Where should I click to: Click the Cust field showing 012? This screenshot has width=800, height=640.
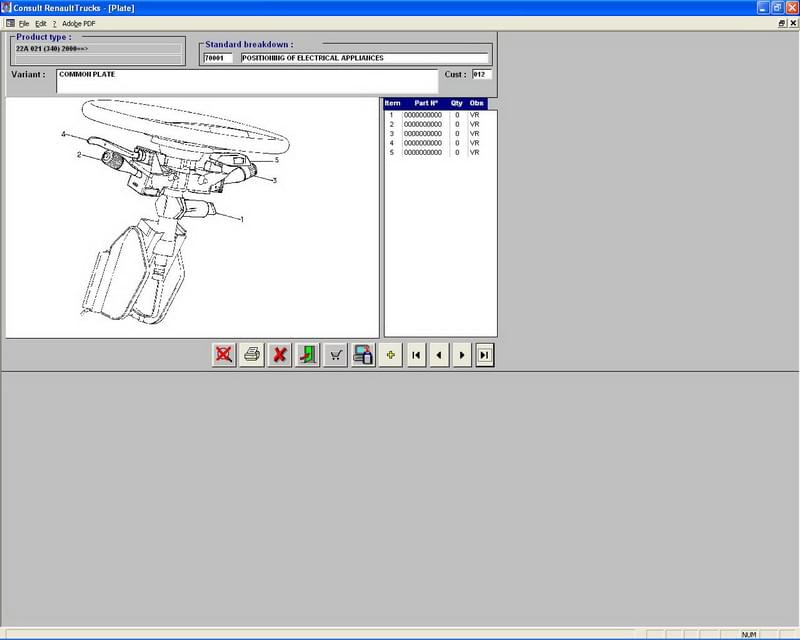click(x=482, y=75)
